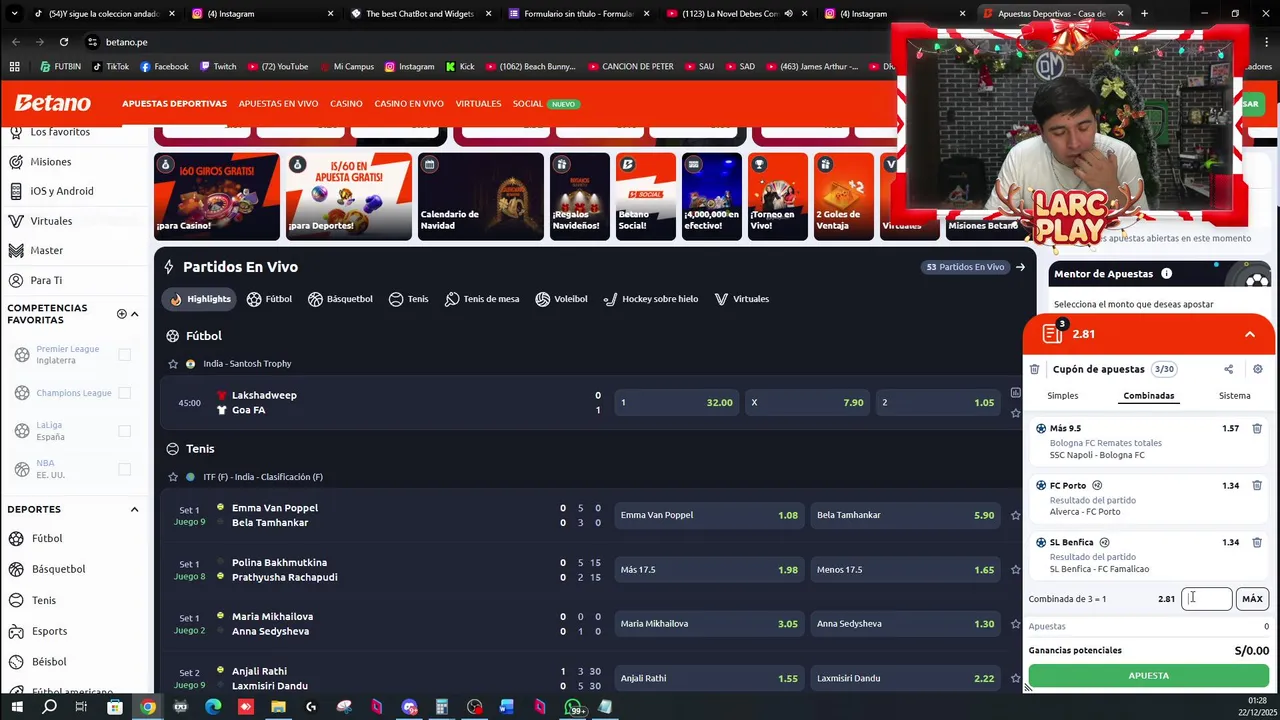Open Windows Start menu
This screenshot has height=720, width=1280.
coord(17,707)
